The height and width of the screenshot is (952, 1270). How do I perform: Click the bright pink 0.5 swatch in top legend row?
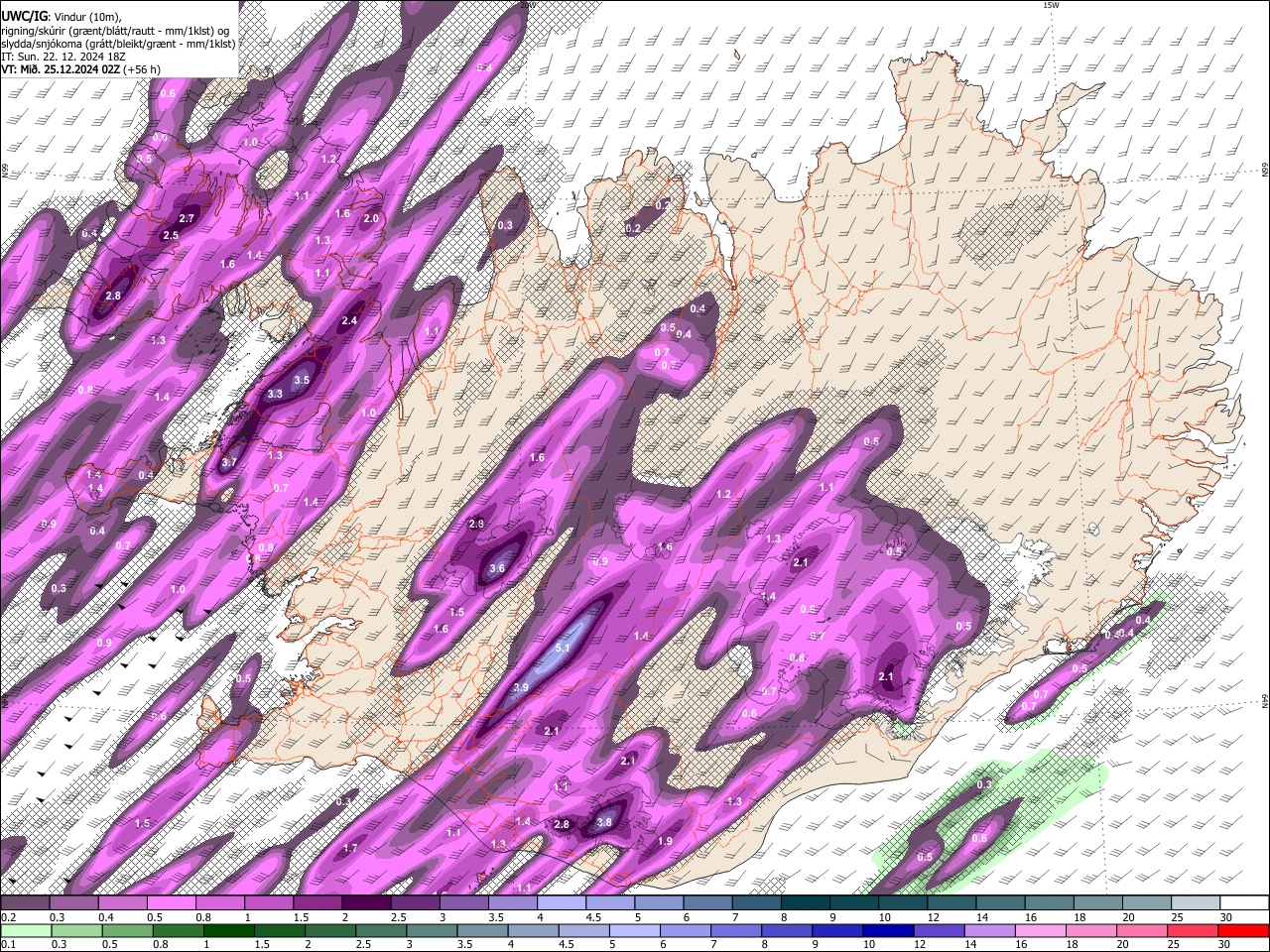coord(172,903)
